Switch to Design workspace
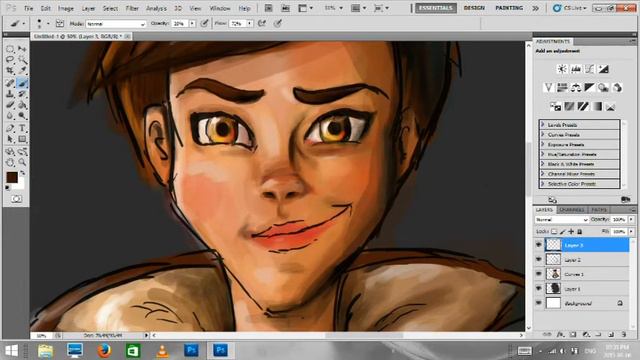 474,8
